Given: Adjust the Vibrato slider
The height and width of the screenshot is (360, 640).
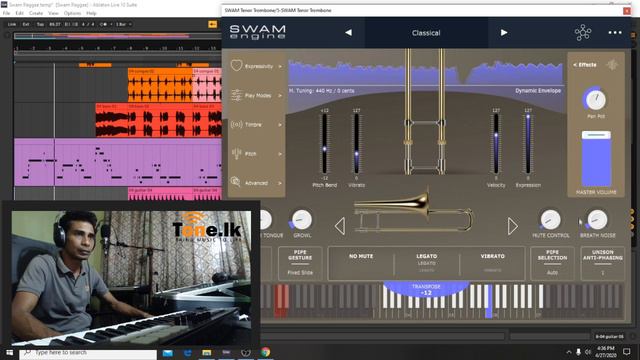Looking at the screenshot, I should 356,144.
